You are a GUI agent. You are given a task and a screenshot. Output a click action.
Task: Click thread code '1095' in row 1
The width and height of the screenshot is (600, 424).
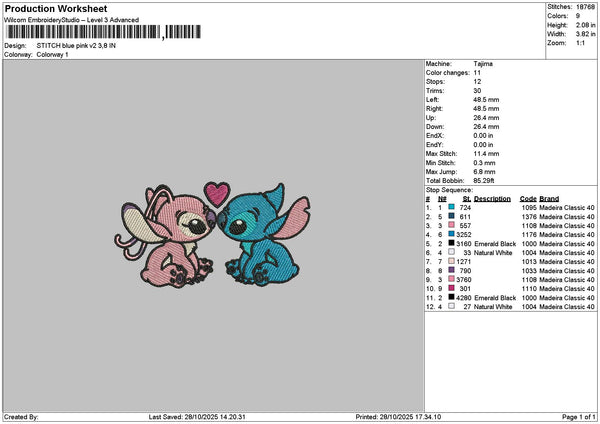[529, 208]
